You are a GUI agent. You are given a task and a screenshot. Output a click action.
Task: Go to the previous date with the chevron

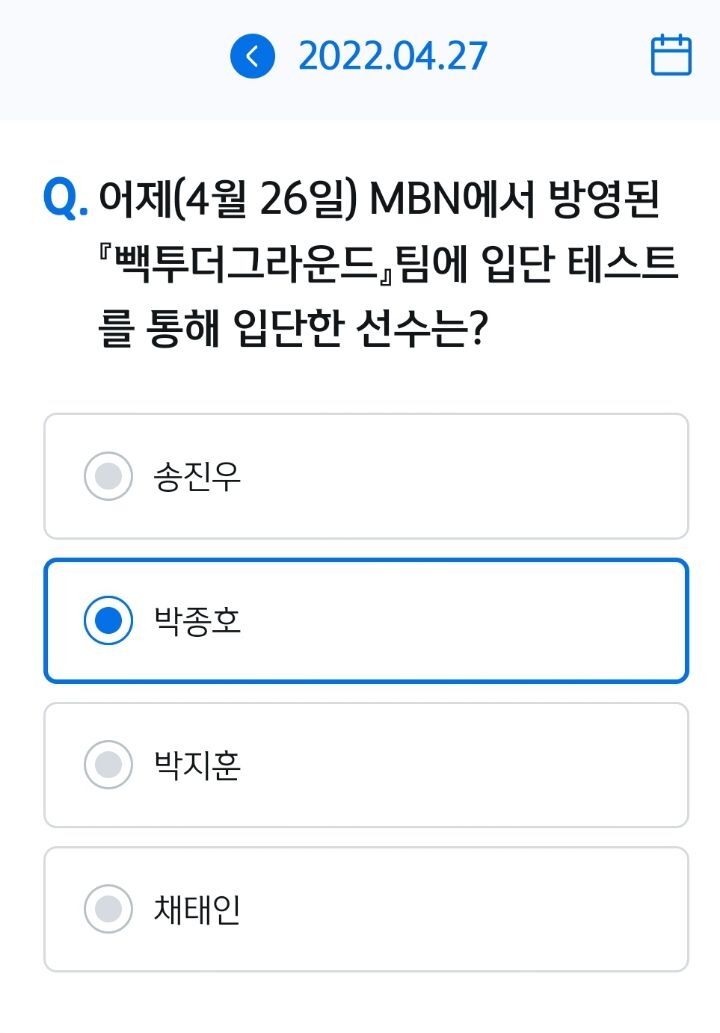tap(252, 56)
